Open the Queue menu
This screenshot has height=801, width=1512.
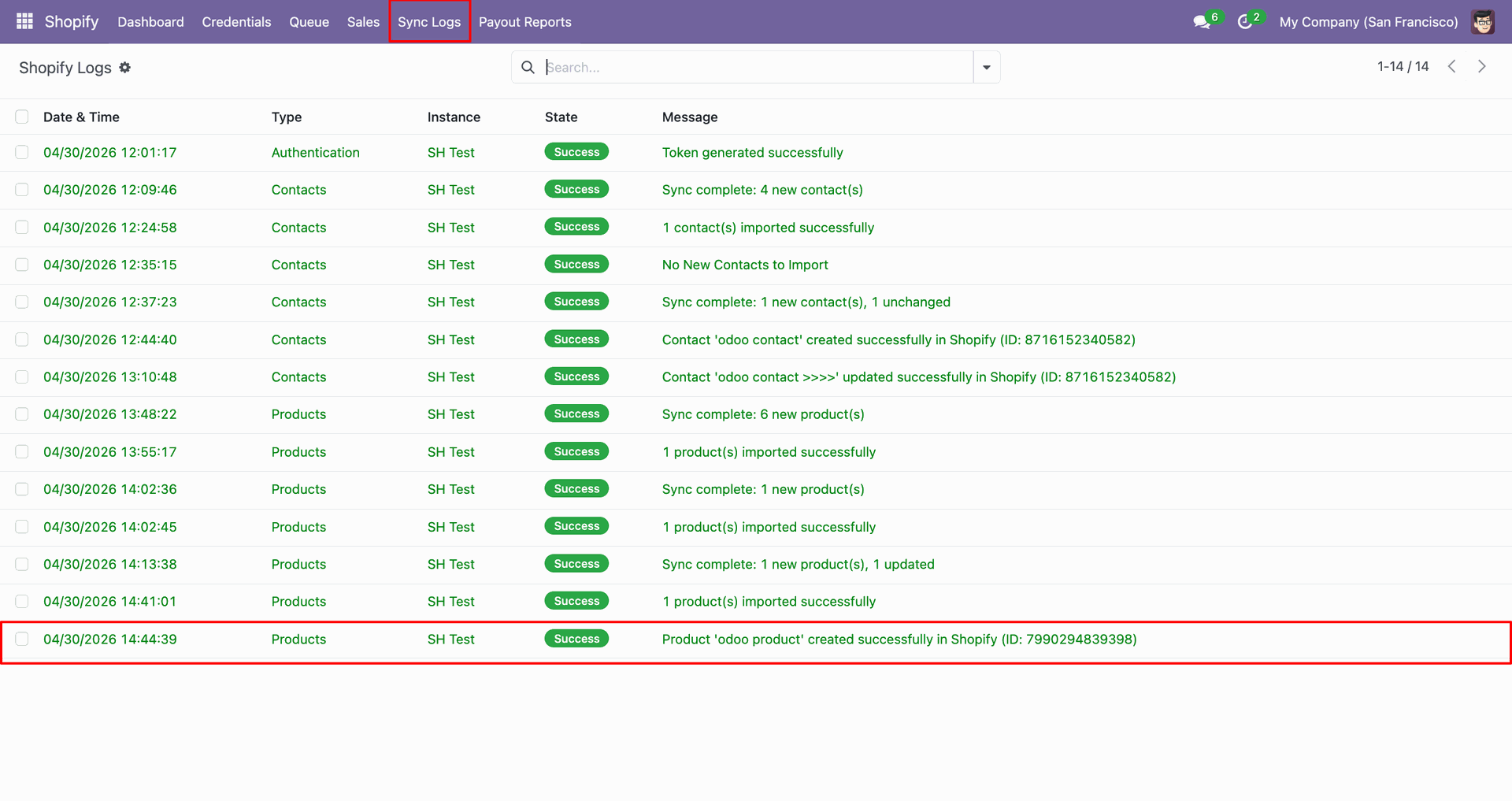pos(309,22)
